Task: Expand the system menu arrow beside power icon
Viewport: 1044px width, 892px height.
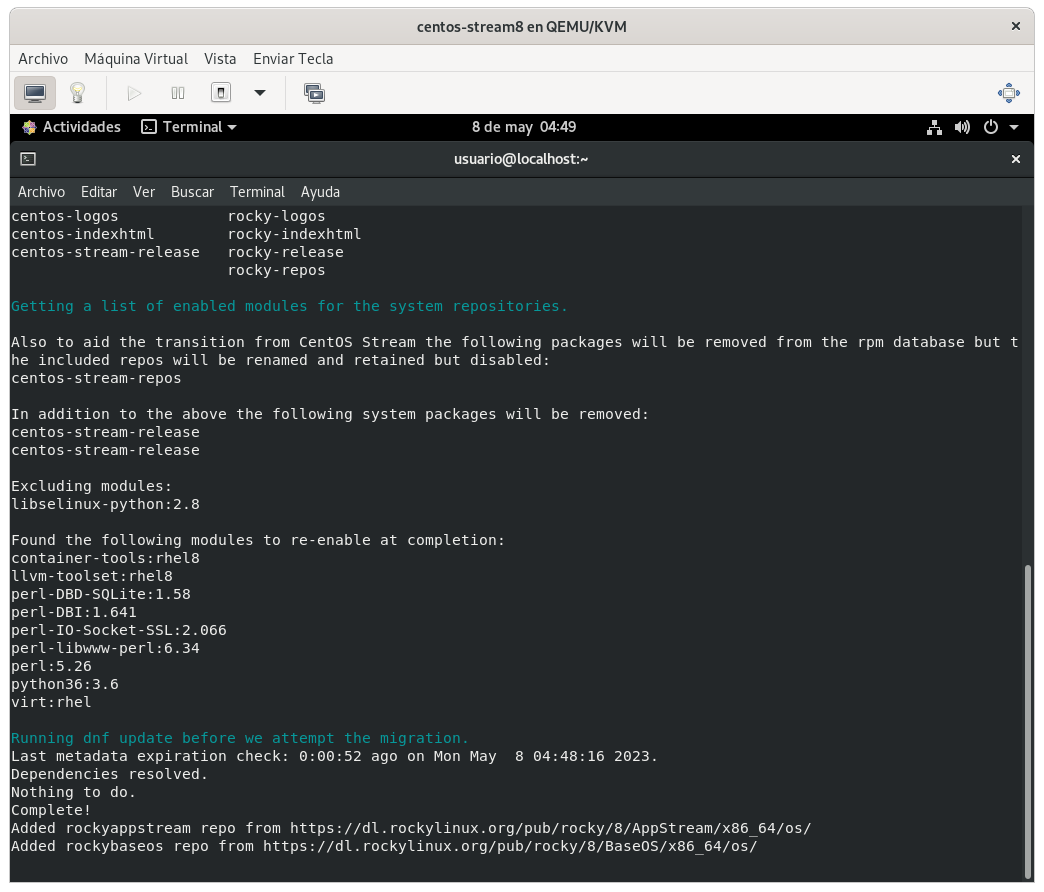Action: click(x=1014, y=127)
